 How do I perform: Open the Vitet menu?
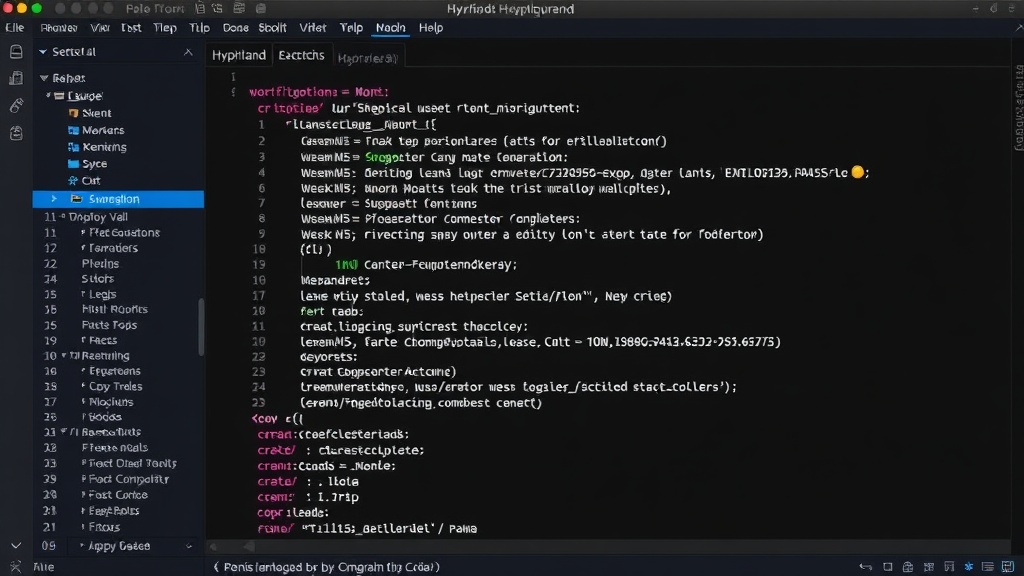[313, 27]
